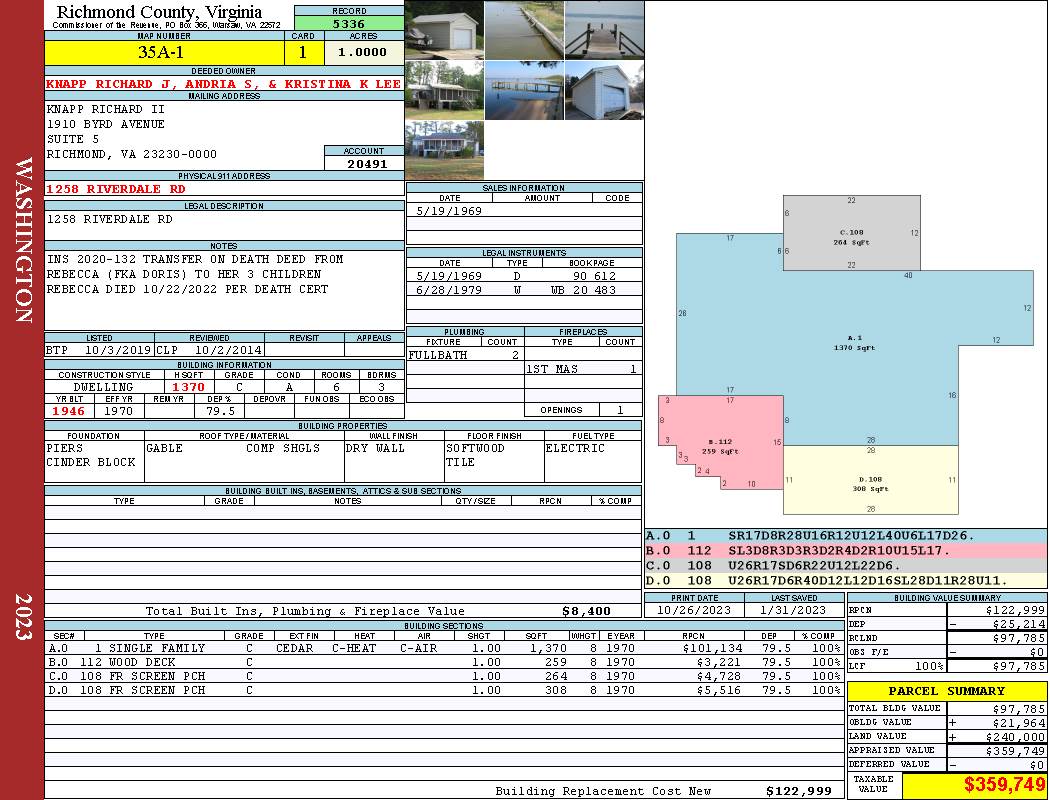The height and width of the screenshot is (800, 1050).
Task: Open the white garage photo thumbnail
Action: [444, 30]
